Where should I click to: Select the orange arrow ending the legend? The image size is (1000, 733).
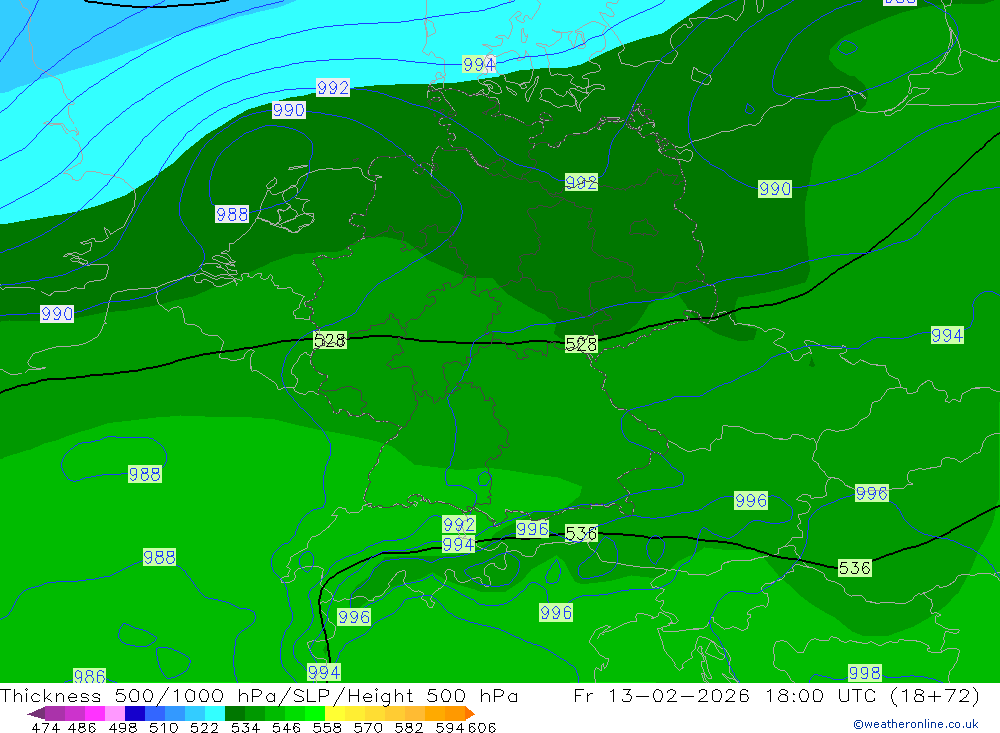click(470, 713)
